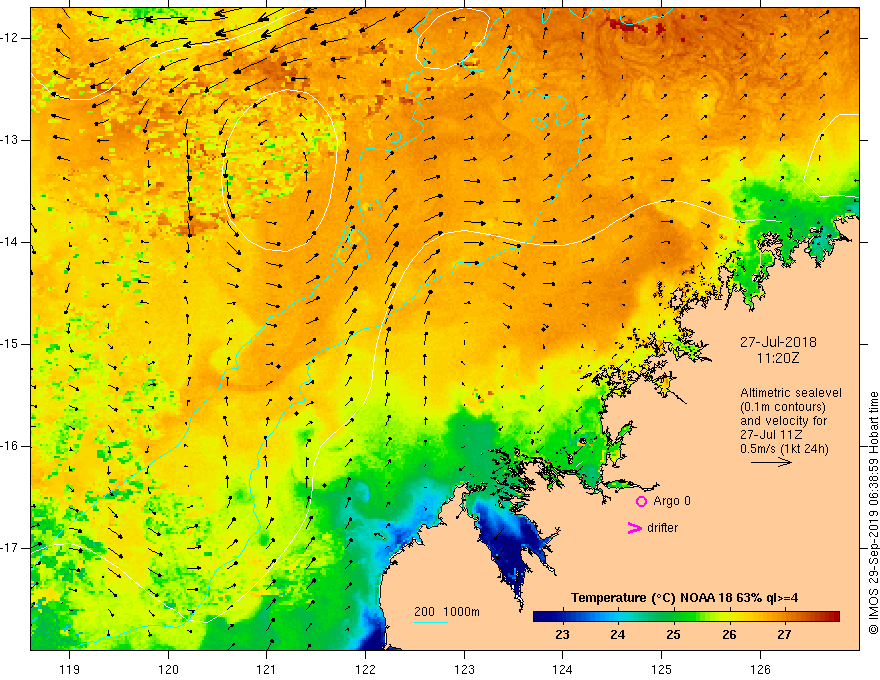880x680 pixels.
Task: Click color bar tick label 25
Action: (673, 635)
